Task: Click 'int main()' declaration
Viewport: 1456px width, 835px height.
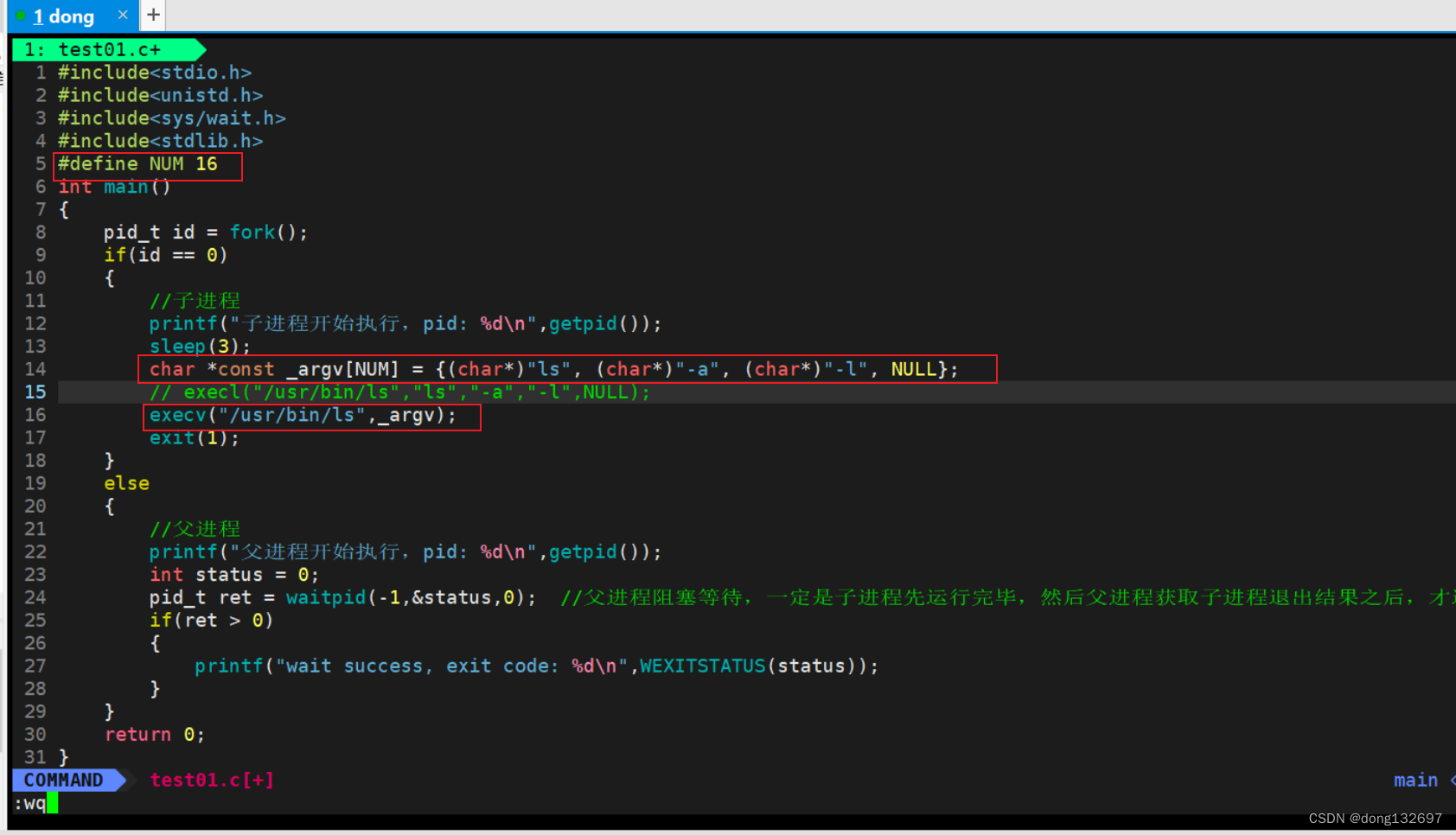Action: tap(114, 187)
